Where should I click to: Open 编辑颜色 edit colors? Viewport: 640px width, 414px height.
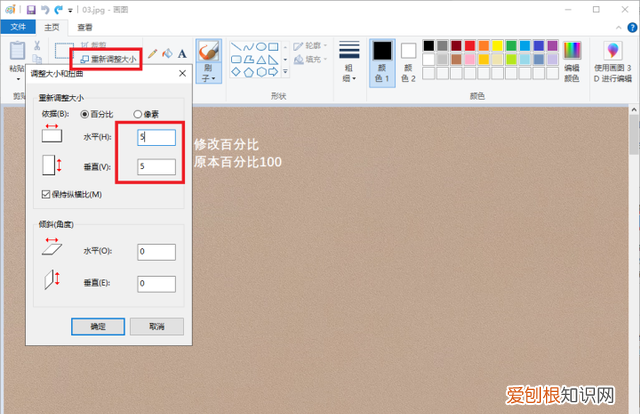tap(572, 62)
